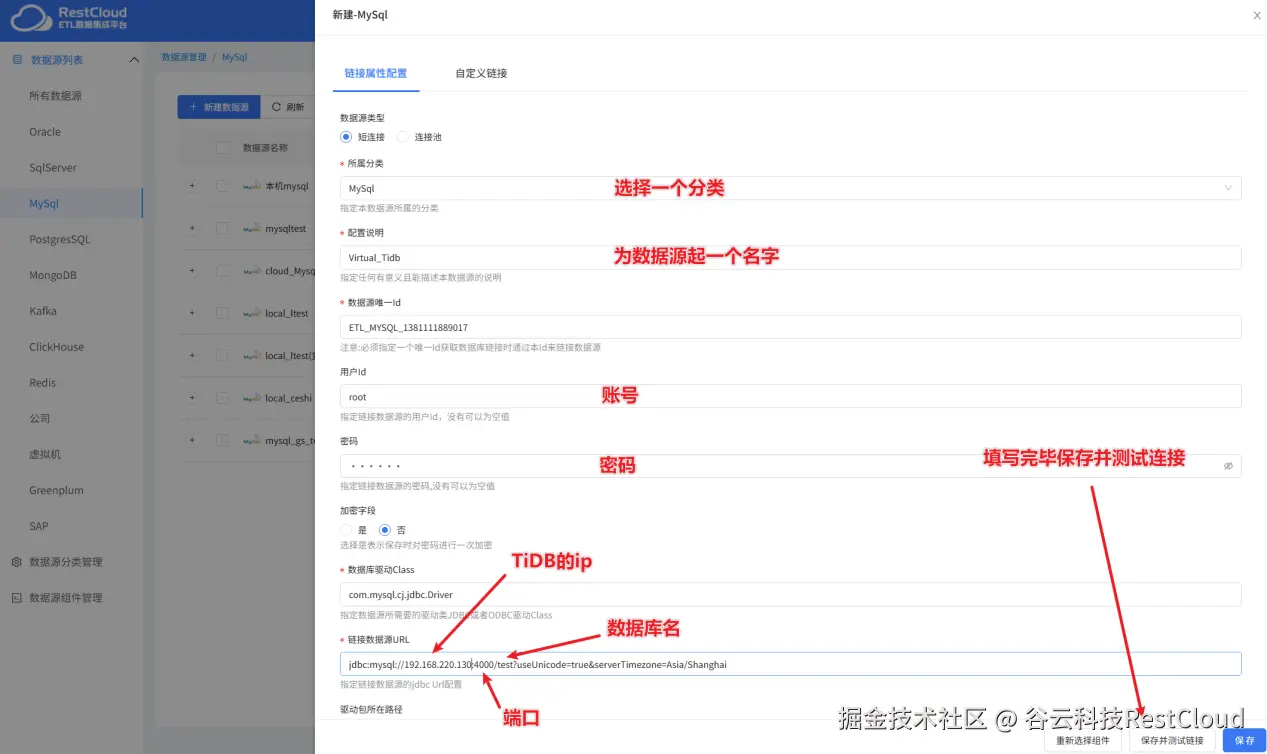This screenshot has width=1267, height=754.
Task: Click the 新建数据源 button
Action: click(x=219, y=107)
